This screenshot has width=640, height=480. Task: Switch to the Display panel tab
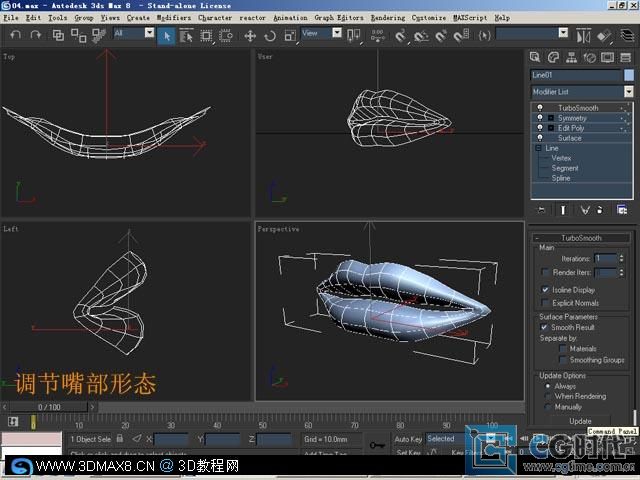click(x=607, y=58)
